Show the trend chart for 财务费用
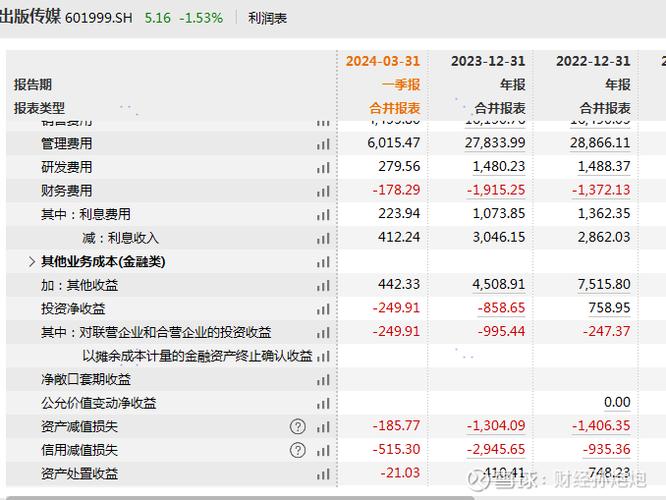Image resolution: width=666 pixels, height=500 pixels. tap(323, 191)
